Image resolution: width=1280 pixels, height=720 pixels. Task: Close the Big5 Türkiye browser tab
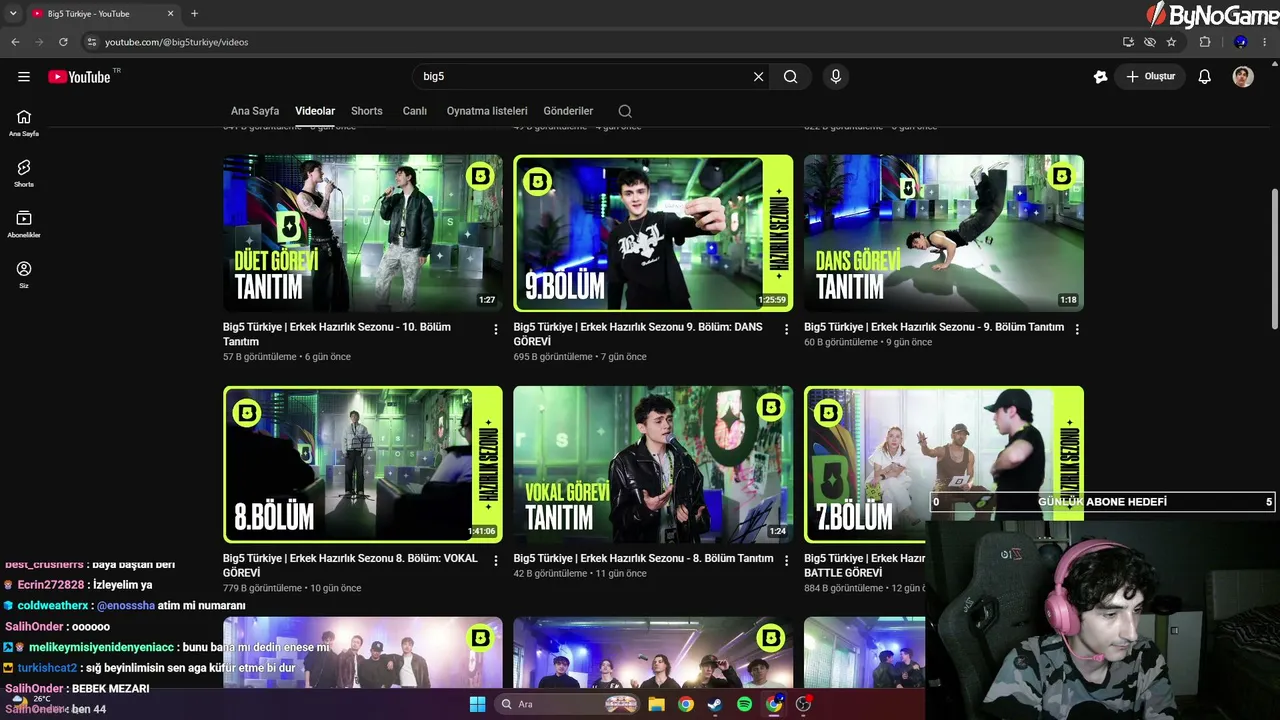click(x=171, y=14)
